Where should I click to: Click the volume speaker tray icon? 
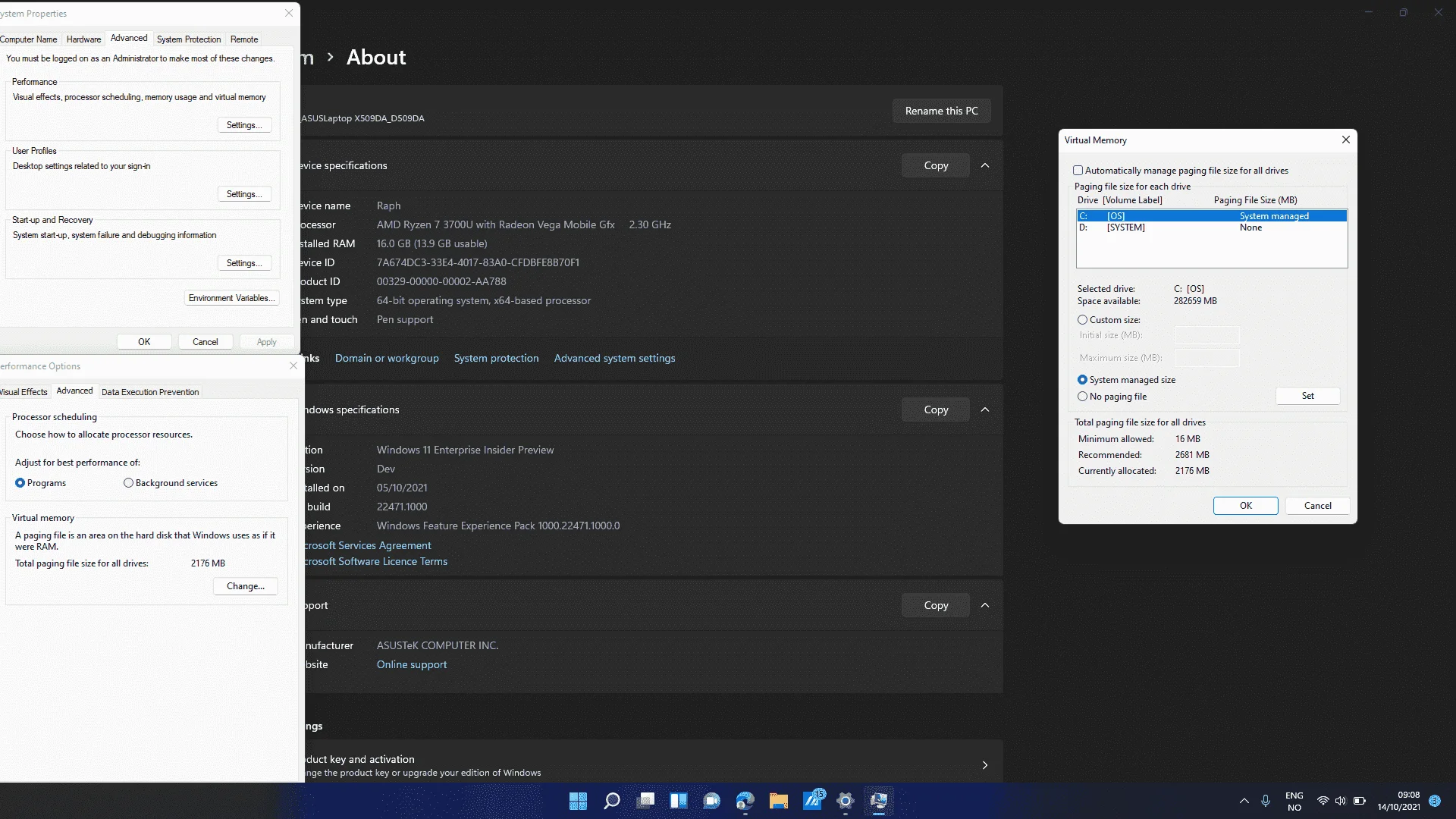[x=1341, y=801]
